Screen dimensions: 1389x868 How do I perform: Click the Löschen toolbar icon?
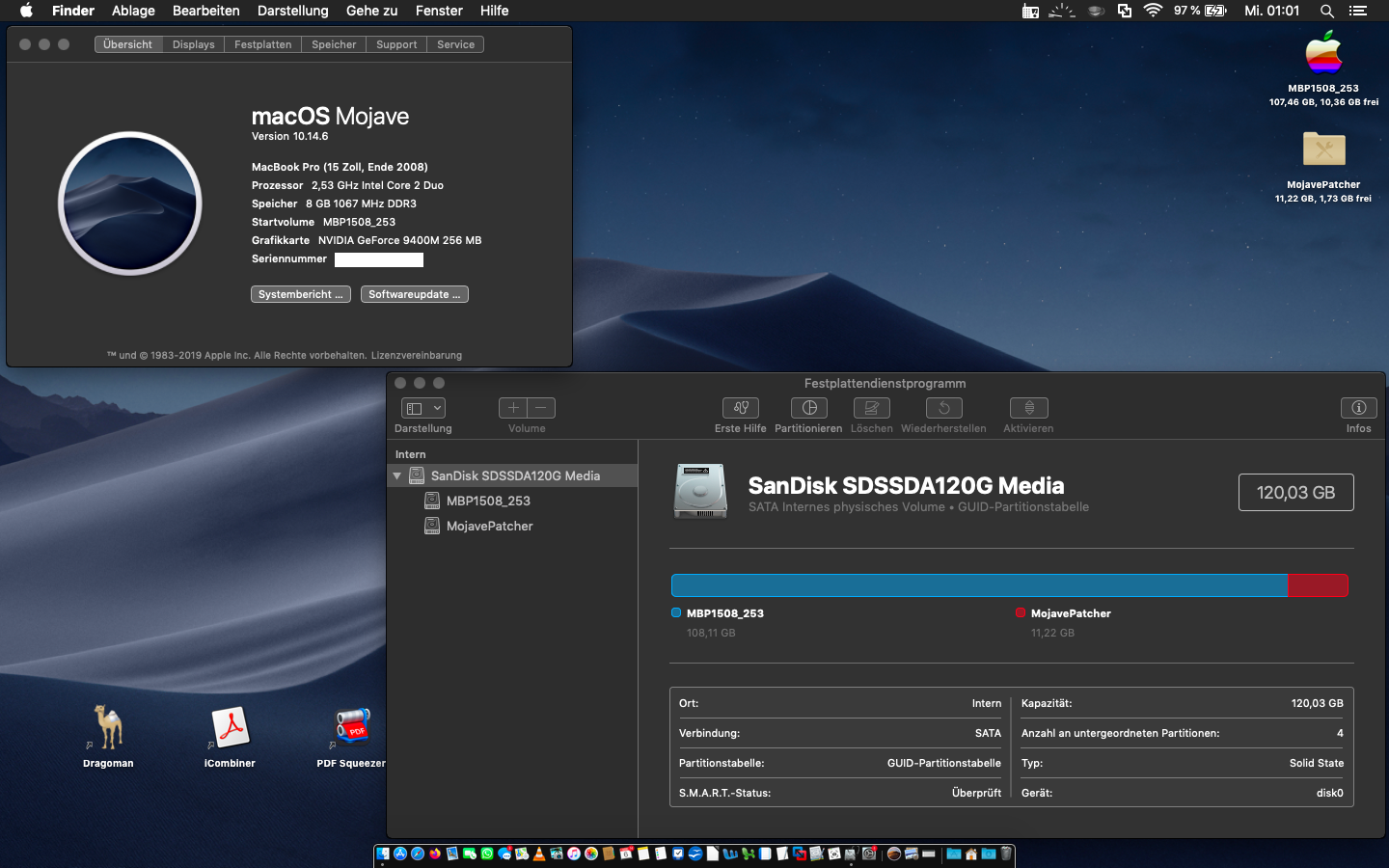tap(872, 408)
